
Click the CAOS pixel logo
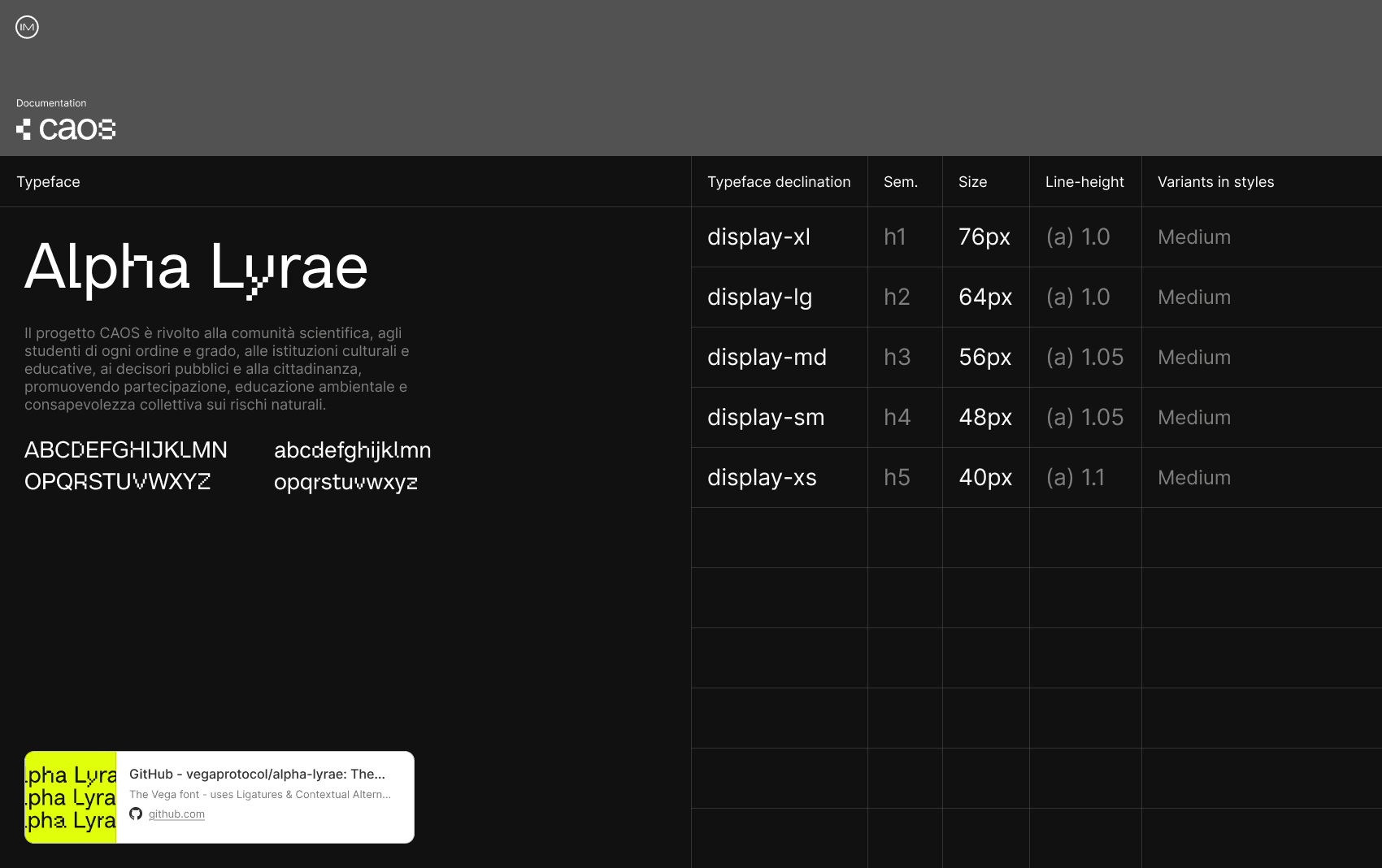click(66, 129)
